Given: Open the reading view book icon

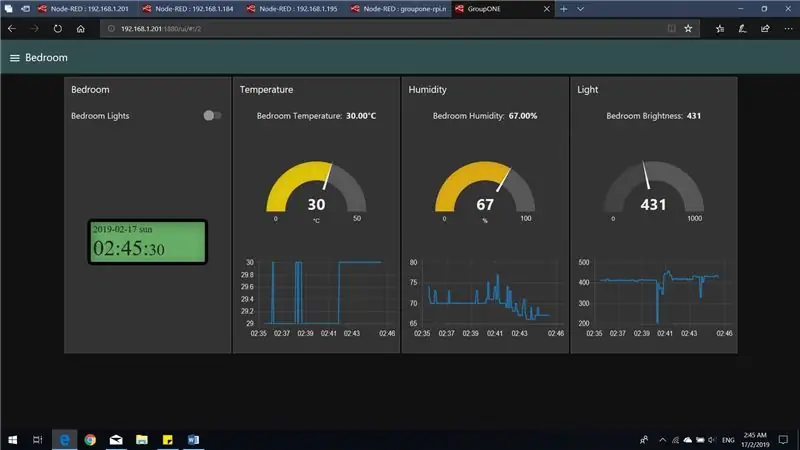Looking at the screenshot, I should 671,29.
